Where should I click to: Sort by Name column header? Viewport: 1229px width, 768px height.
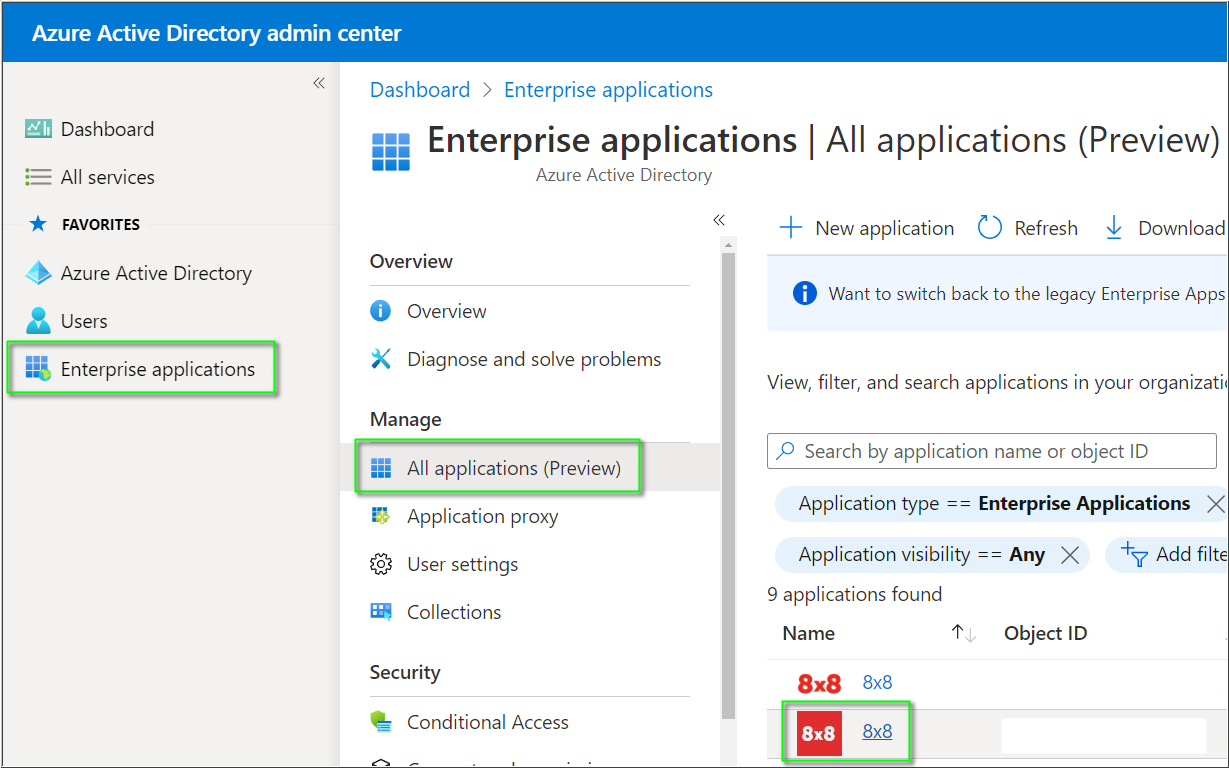[x=808, y=633]
